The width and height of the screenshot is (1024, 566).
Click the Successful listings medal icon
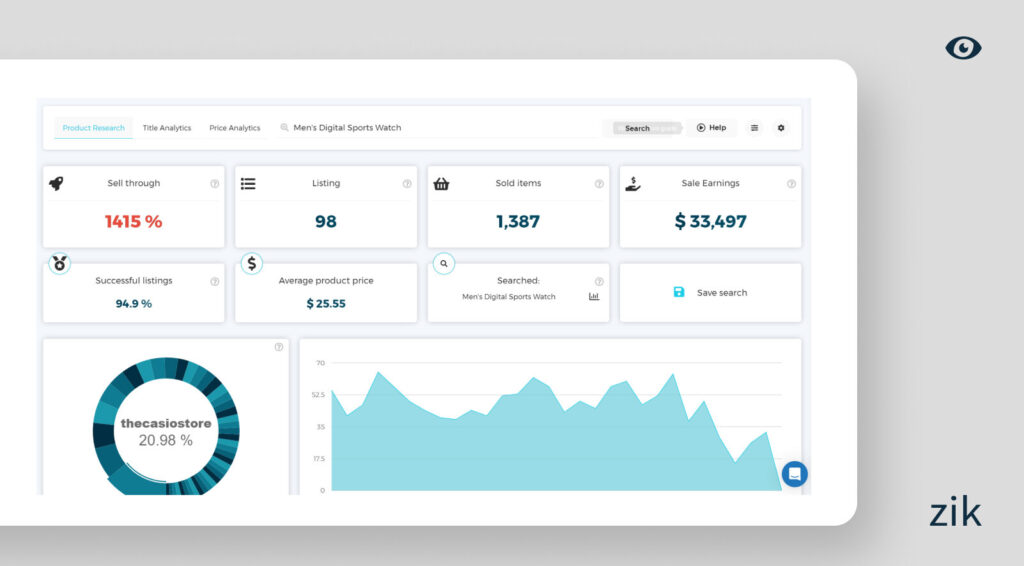(60, 264)
